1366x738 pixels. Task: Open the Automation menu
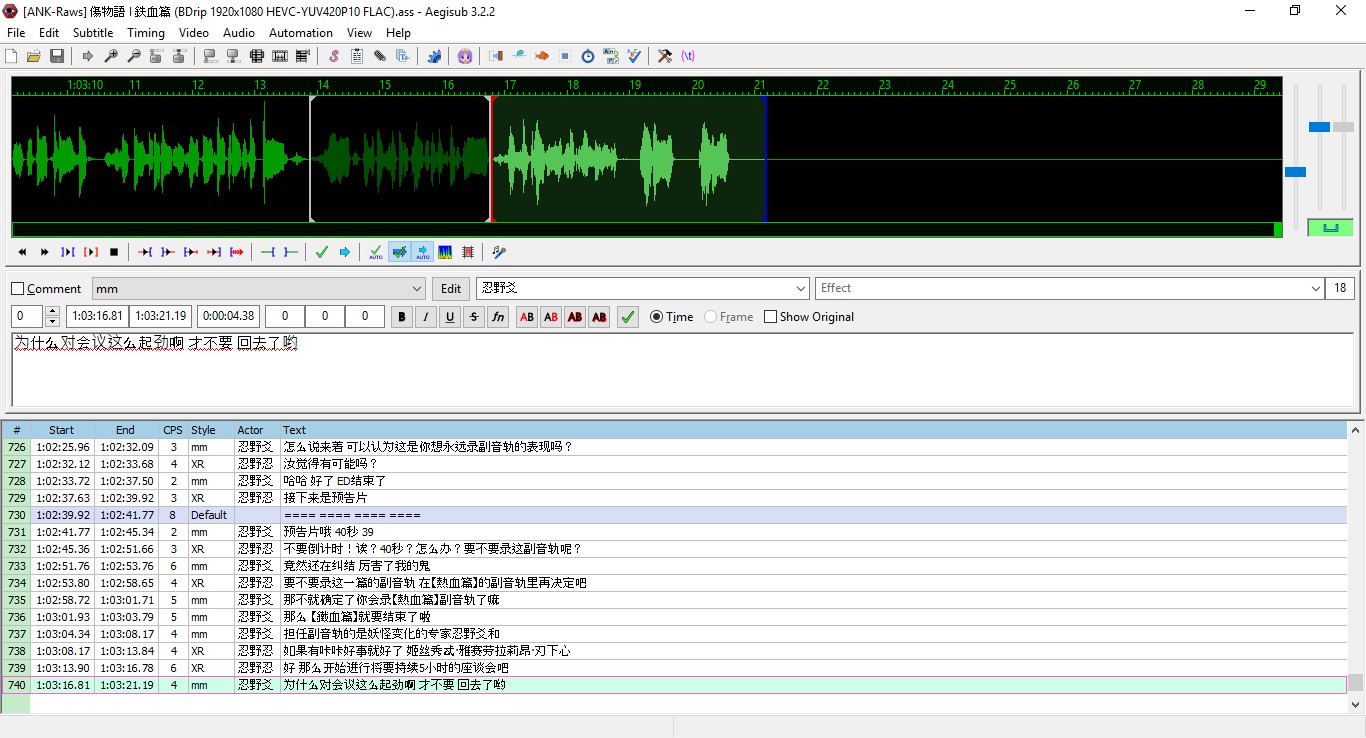301,33
